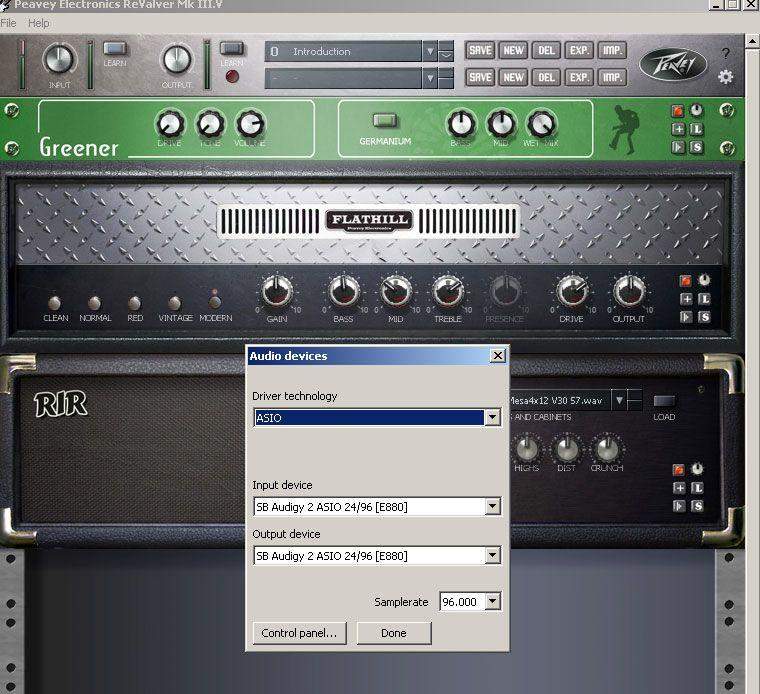Click the bottom row EXP. button
Screen dimensions: 760x694
579,78
